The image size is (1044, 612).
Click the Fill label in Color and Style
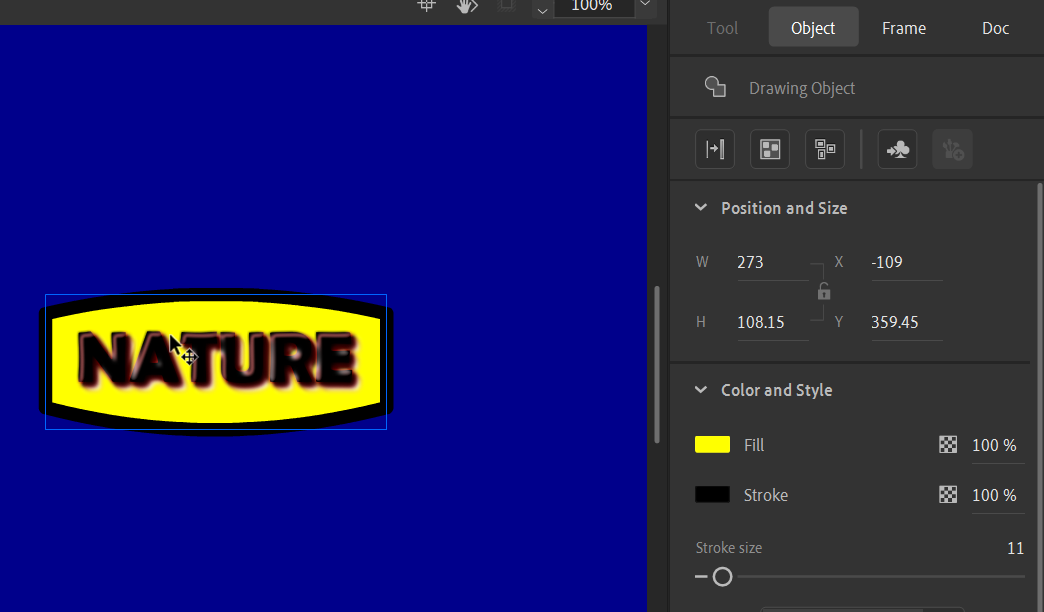[x=753, y=444]
